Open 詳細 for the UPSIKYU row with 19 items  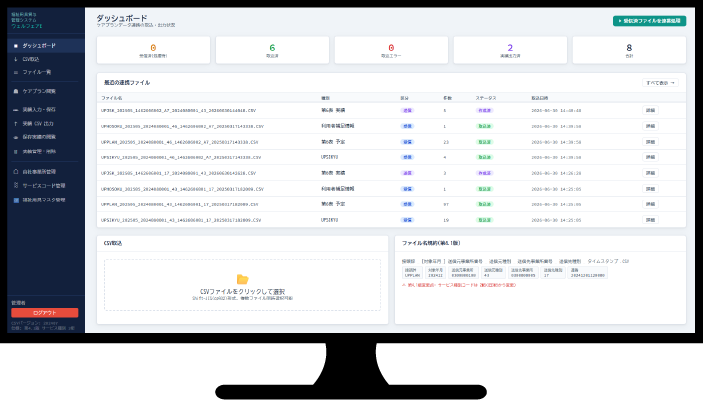650,220
